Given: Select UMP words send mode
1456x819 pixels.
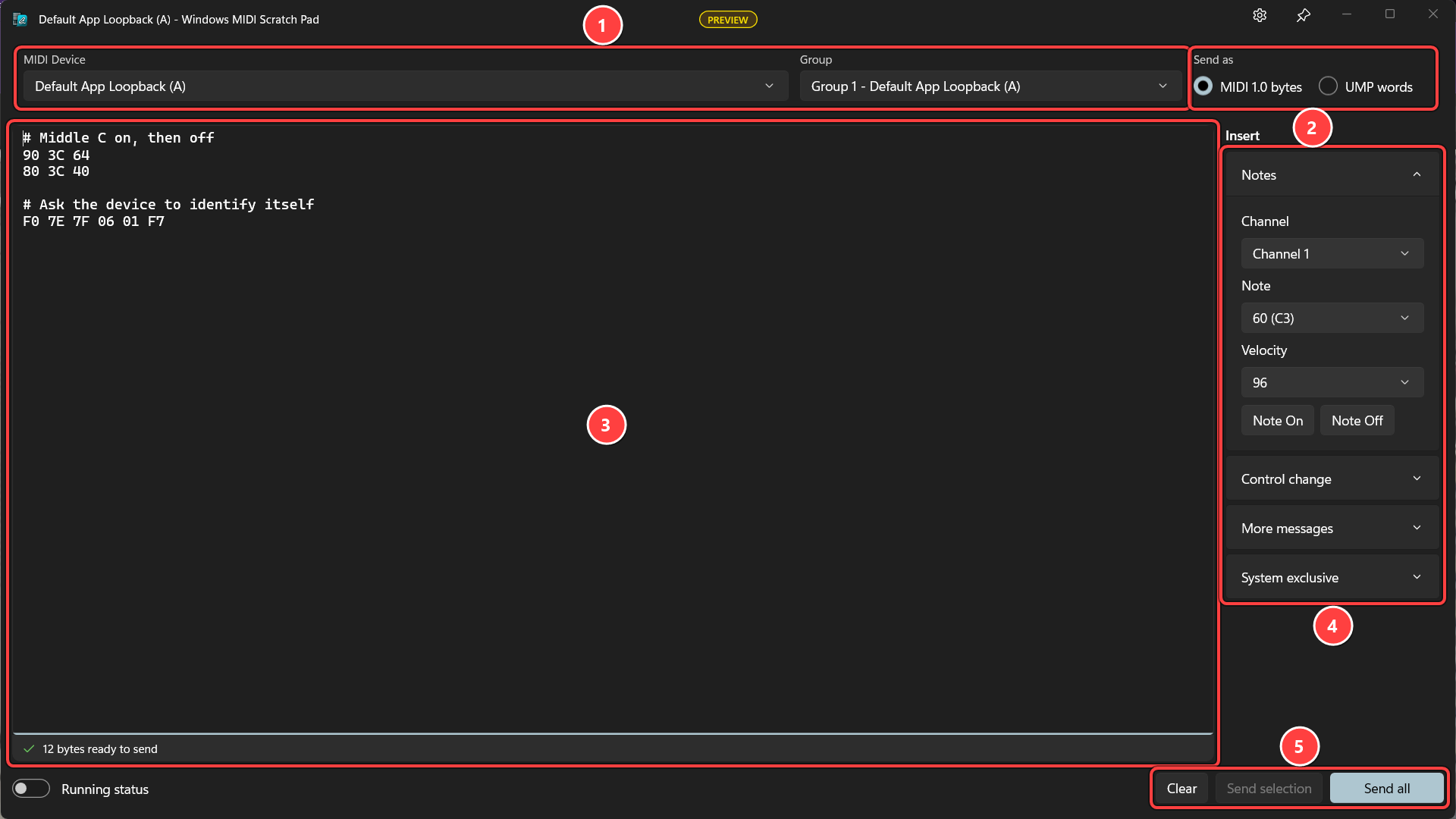Looking at the screenshot, I should (1366, 86).
